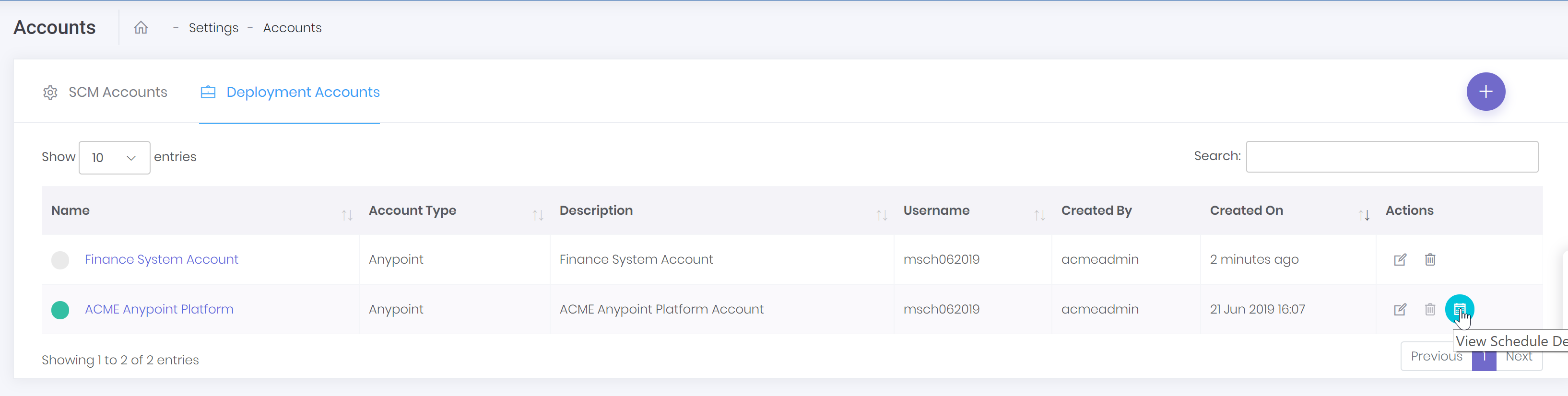Click acmeadmin in the ACME row
The height and width of the screenshot is (396, 1568).
coord(1100,310)
